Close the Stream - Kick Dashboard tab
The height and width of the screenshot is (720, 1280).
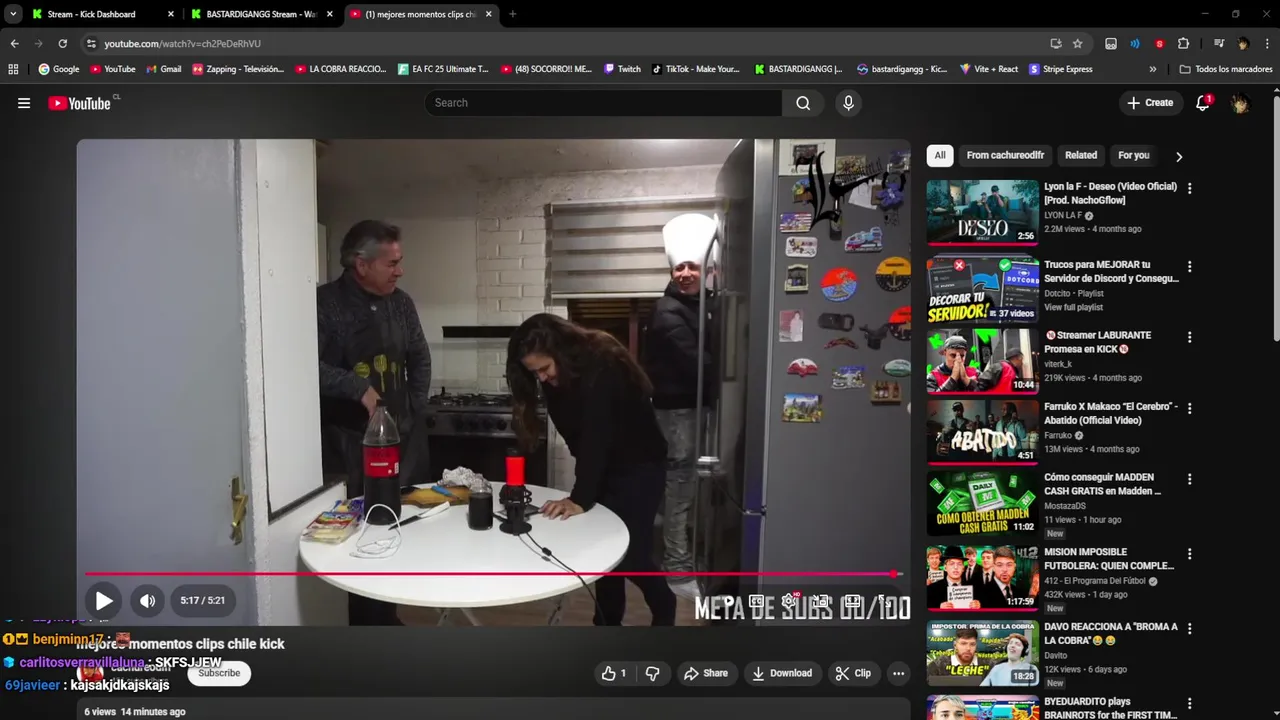(x=171, y=14)
